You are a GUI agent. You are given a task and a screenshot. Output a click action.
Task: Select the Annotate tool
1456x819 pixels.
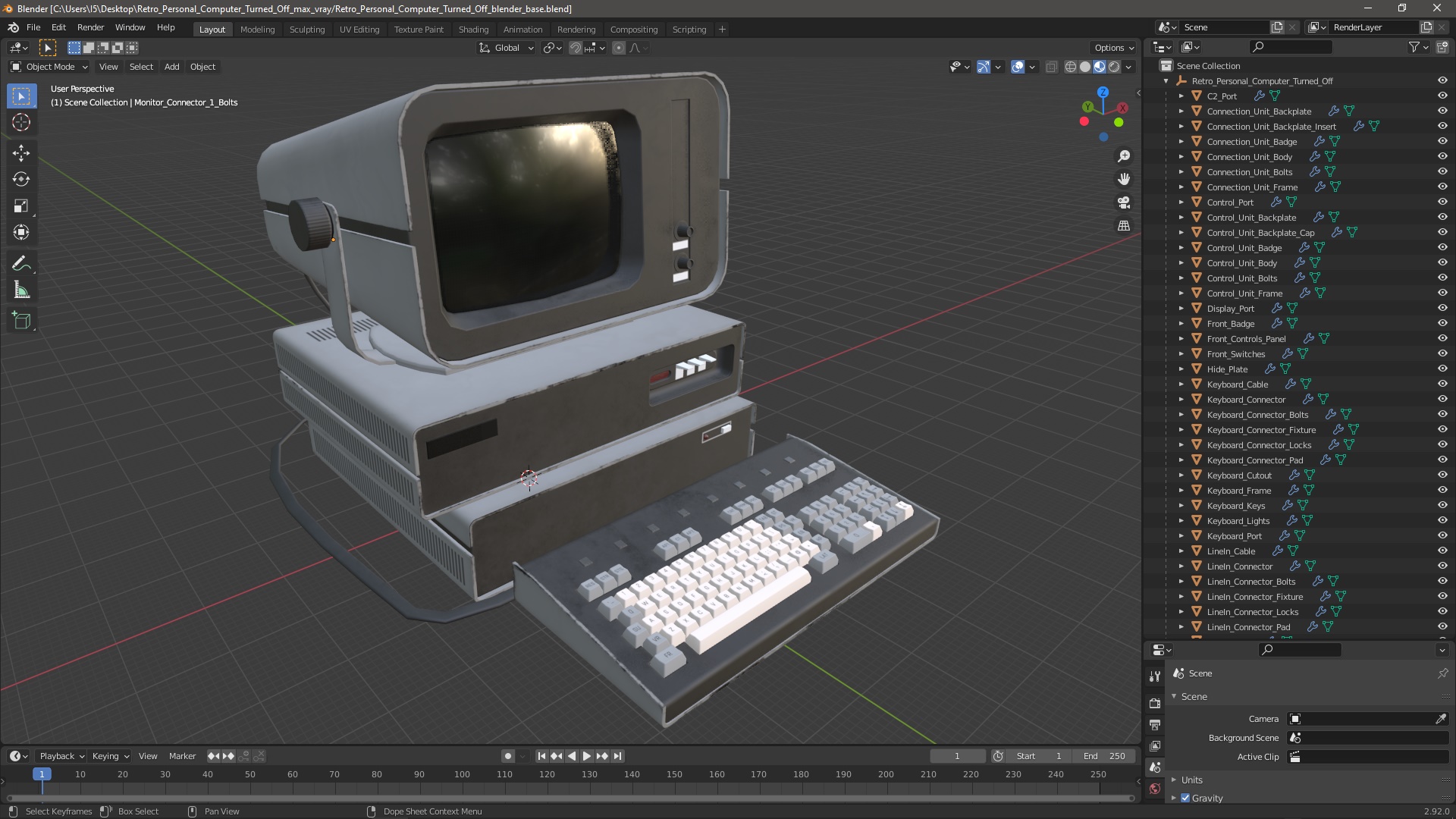pyautogui.click(x=21, y=264)
